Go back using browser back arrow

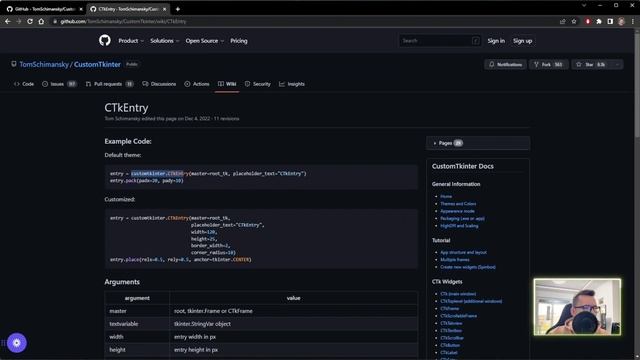[x=8, y=21]
